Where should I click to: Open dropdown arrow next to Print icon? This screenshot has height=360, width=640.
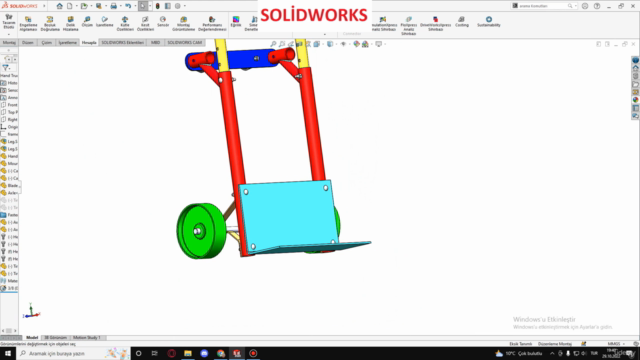coord(121,6)
